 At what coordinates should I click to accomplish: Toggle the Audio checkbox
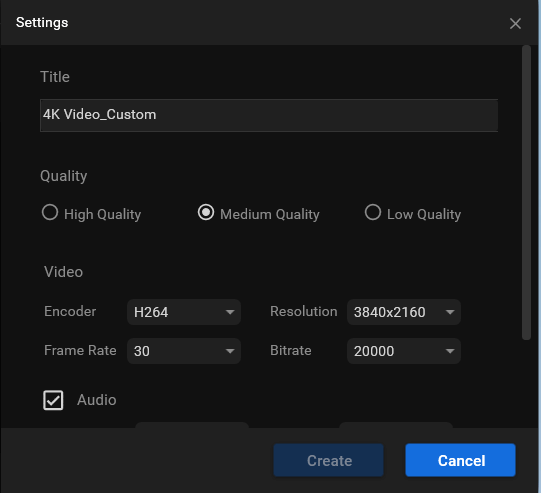pyautogui.click(x=53, y=400)
